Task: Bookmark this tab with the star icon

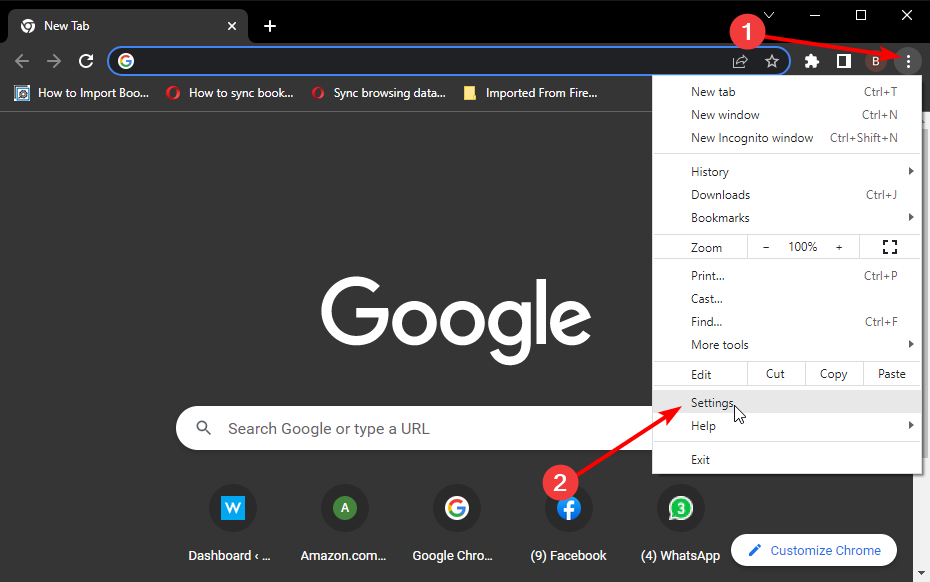Action: (772, 61)
